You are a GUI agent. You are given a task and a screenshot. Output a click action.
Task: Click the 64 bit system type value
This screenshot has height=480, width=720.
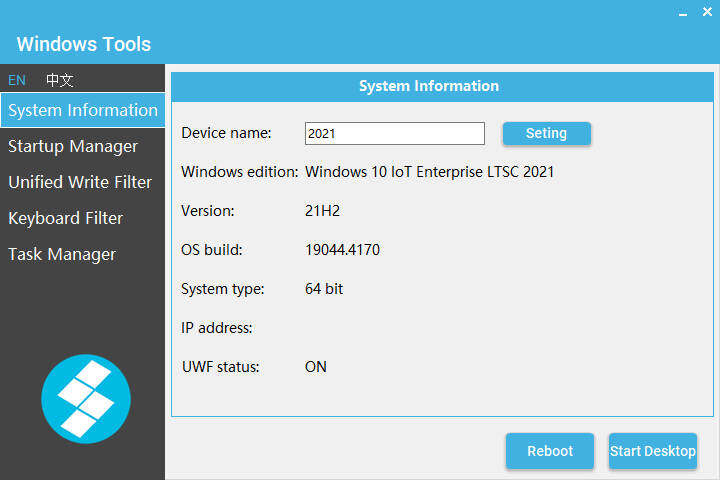[324, 289]
